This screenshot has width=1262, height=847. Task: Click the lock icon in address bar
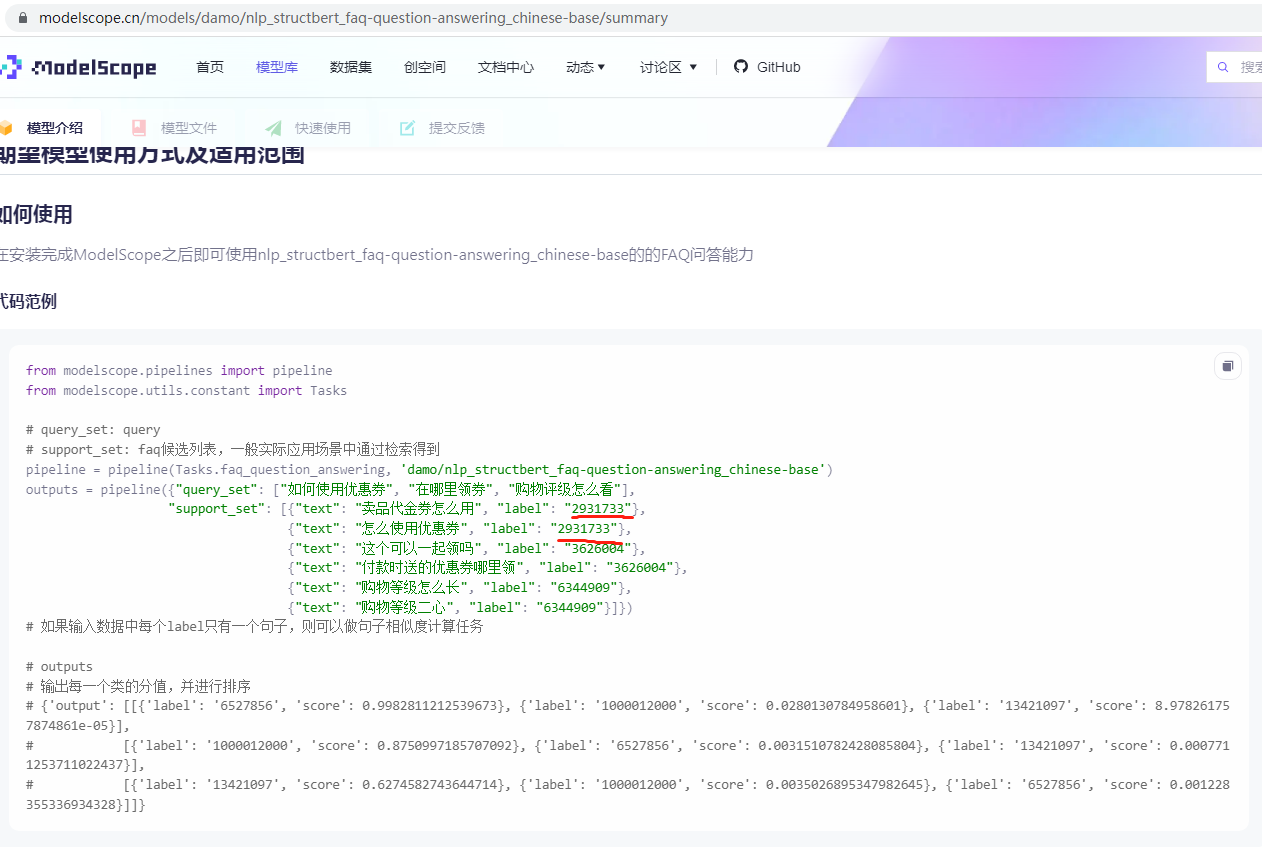tap(24, 18)
